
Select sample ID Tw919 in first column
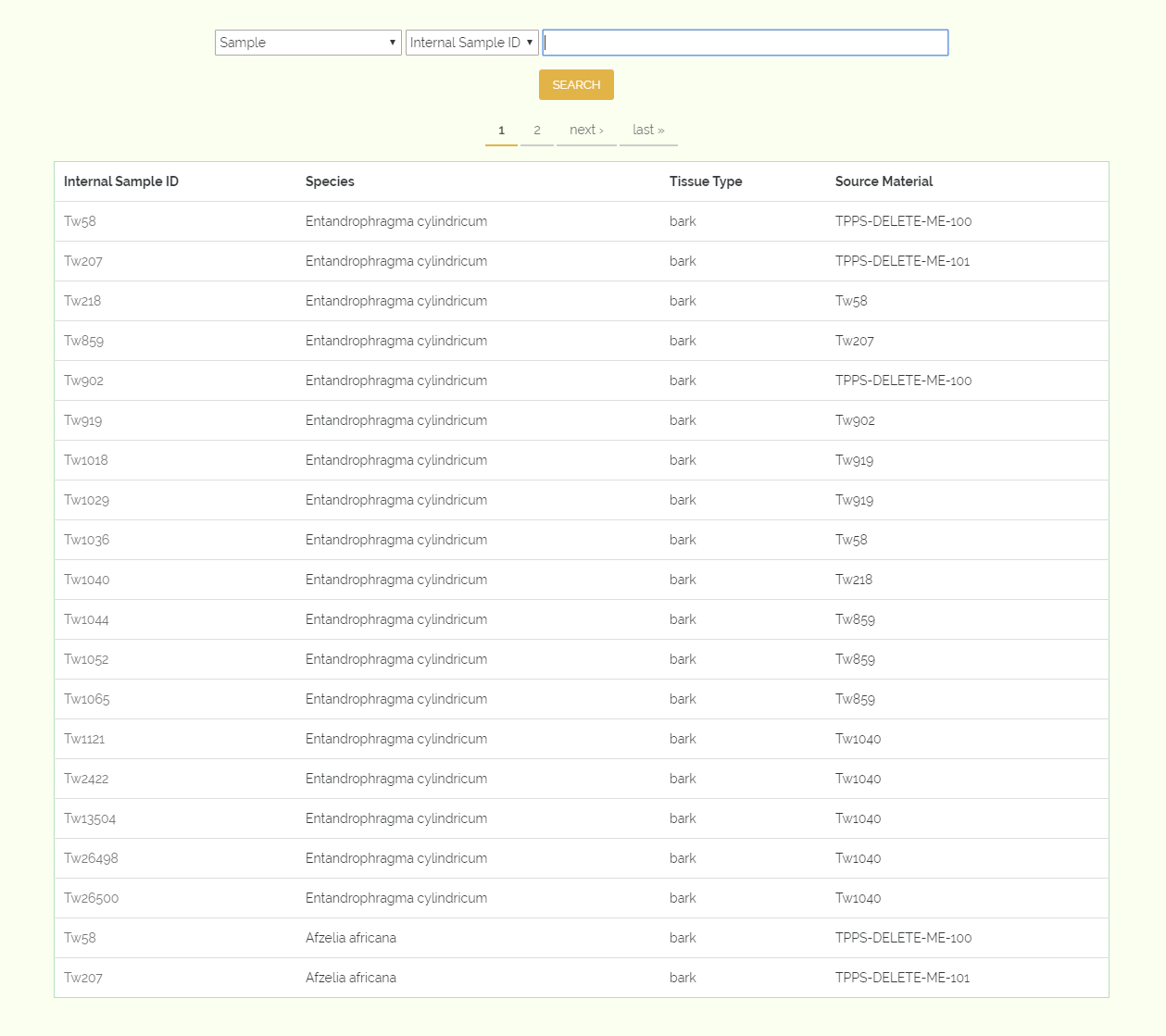82,420
